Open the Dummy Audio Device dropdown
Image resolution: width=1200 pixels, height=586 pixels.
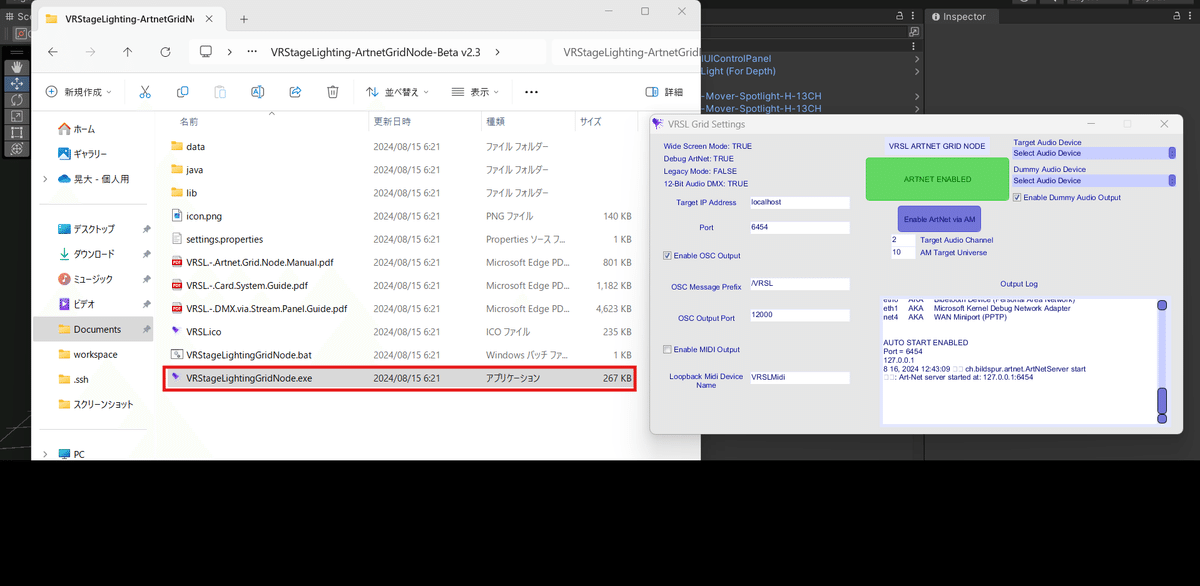[1094, 181]
